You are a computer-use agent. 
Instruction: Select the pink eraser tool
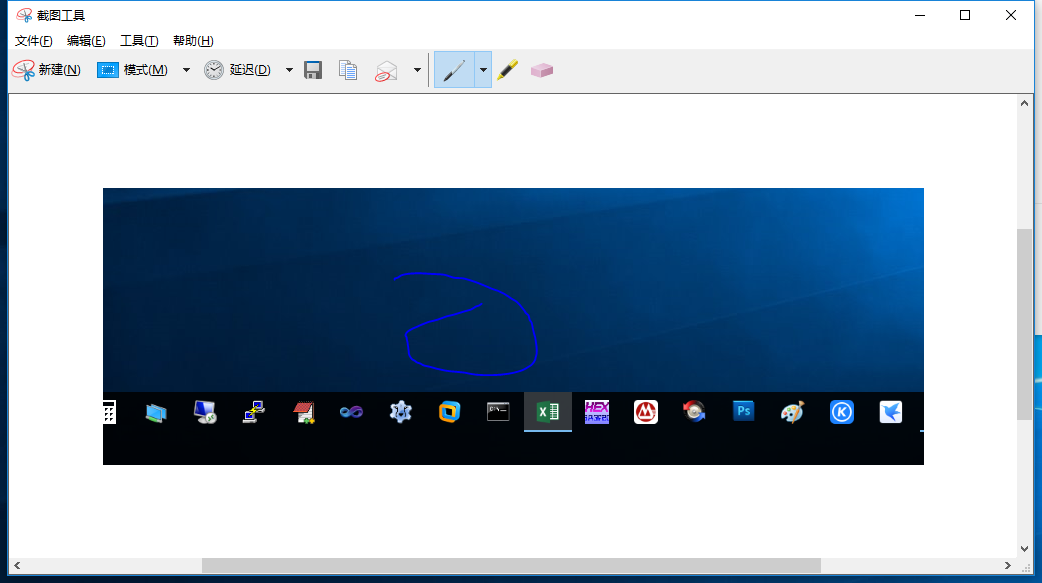click(542, 70)
